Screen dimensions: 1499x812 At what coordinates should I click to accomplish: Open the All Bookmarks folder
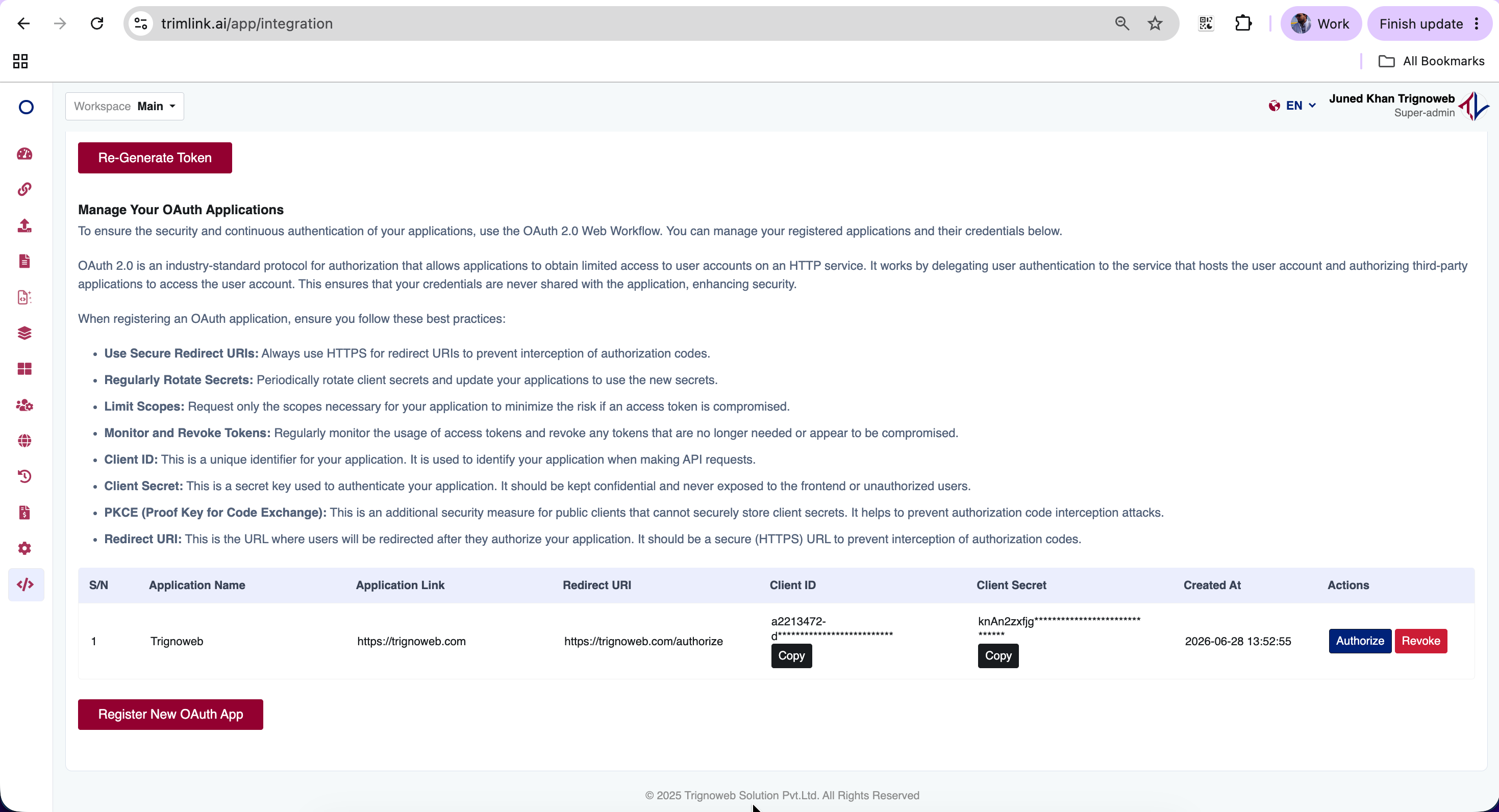click(1432, 61)
